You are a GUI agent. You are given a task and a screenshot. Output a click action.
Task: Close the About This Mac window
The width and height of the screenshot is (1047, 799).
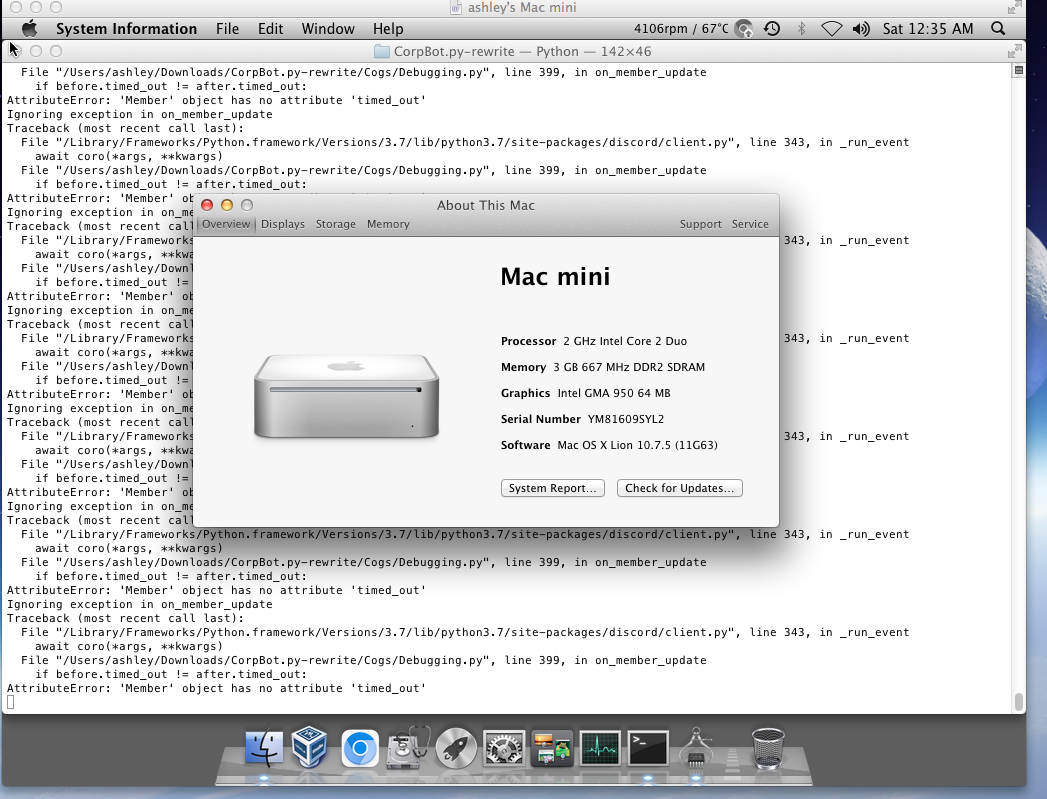[207, 205]
